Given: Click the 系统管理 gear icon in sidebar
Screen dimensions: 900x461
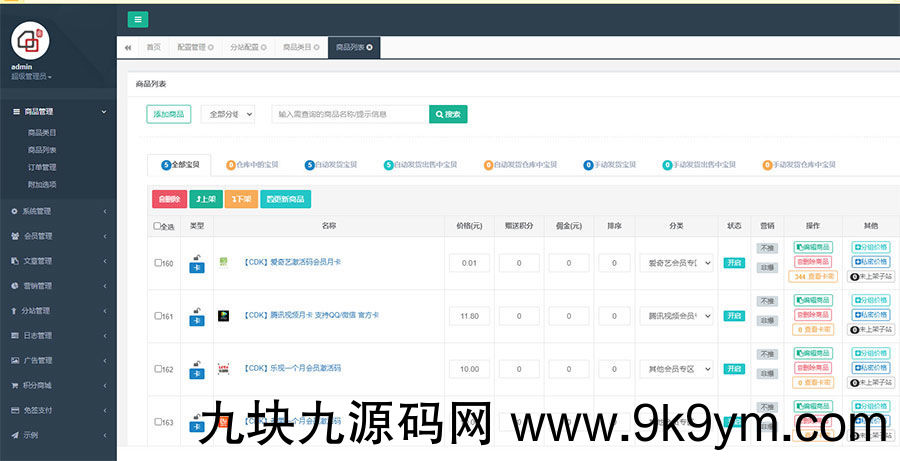Looking at the screenshot, I should coord(14,211).
